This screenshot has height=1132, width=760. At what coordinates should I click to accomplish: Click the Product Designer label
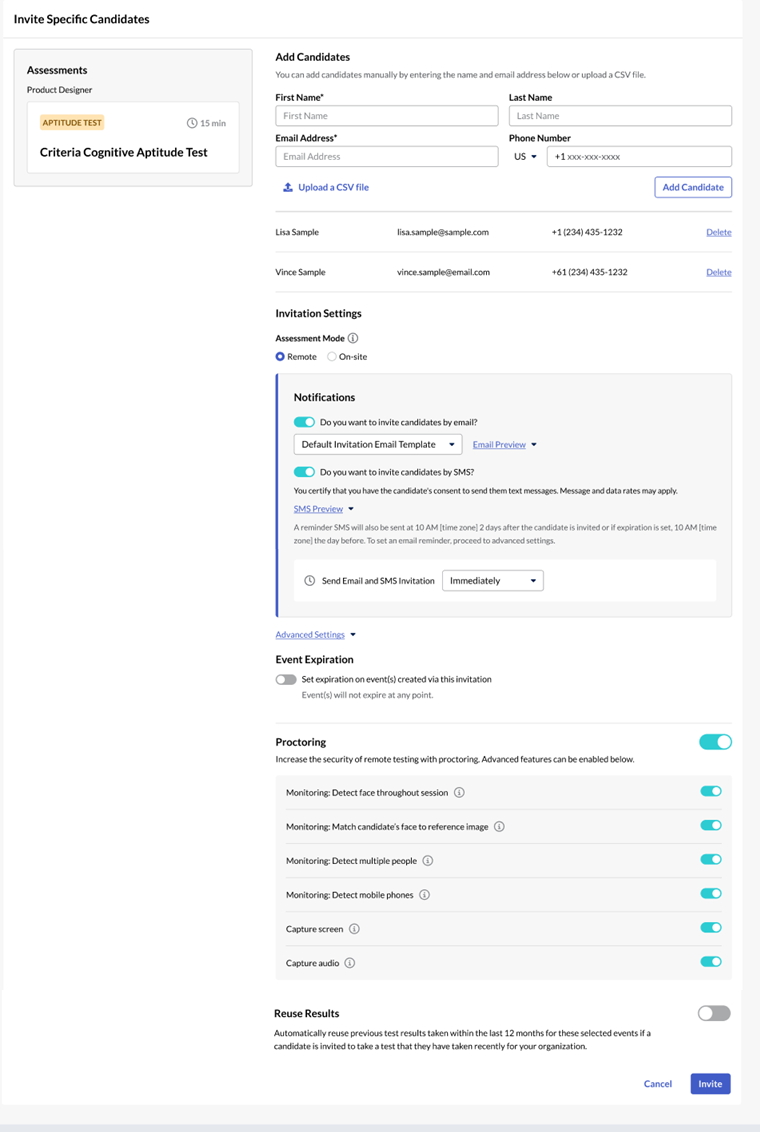[x=59, y=90]
